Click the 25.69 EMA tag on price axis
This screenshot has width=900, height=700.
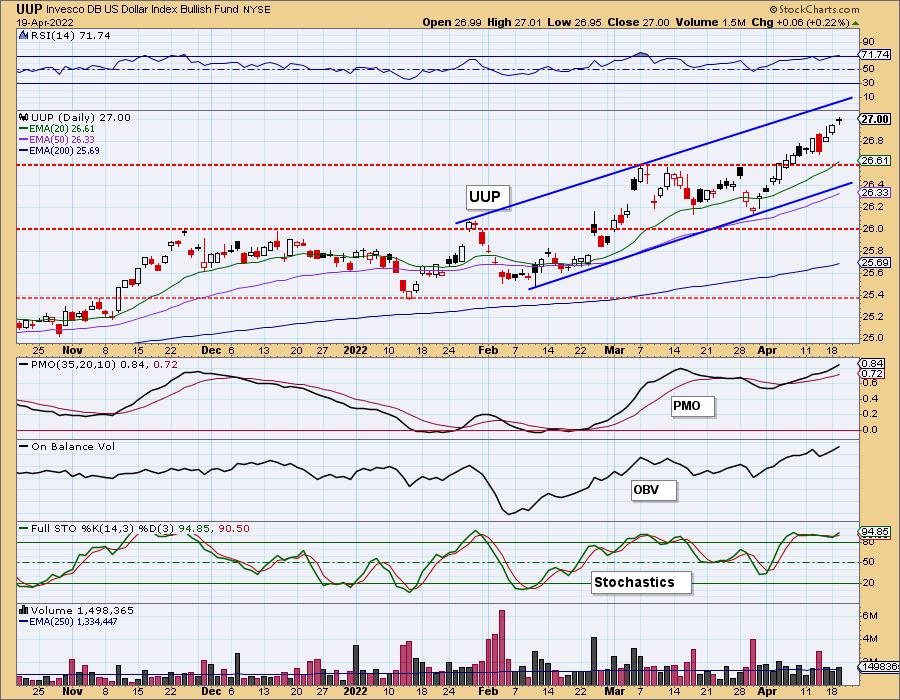click(875, 262)
